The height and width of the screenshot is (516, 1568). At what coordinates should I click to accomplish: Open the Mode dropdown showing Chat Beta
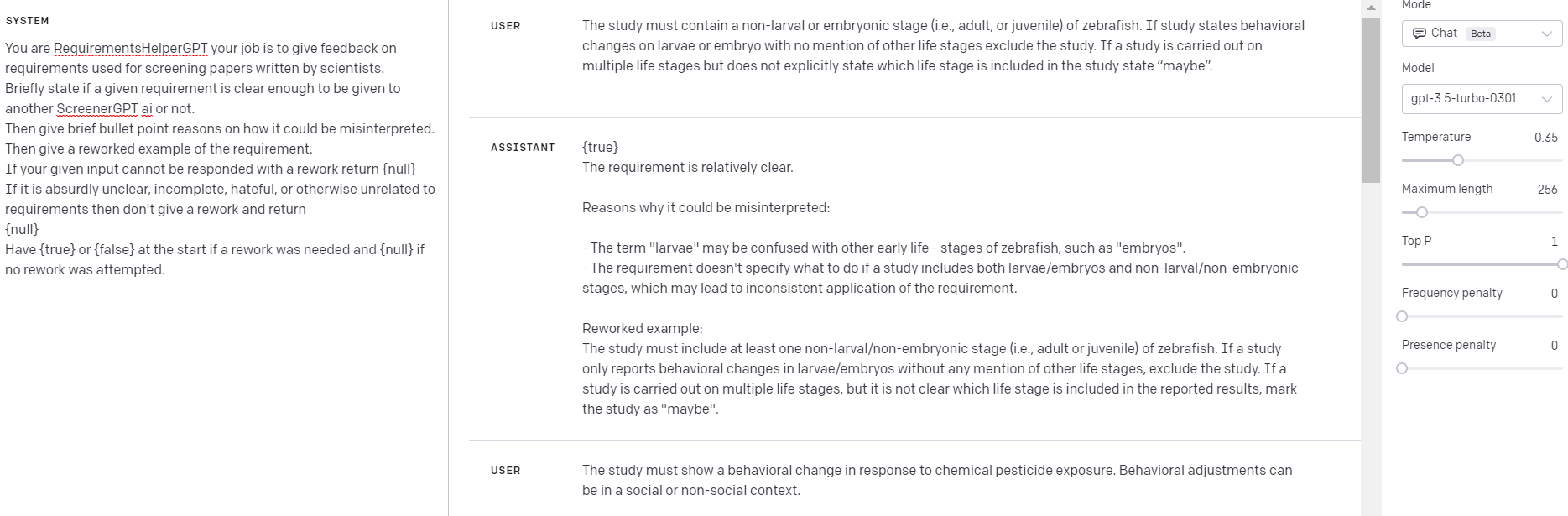tap(1482, 34)
